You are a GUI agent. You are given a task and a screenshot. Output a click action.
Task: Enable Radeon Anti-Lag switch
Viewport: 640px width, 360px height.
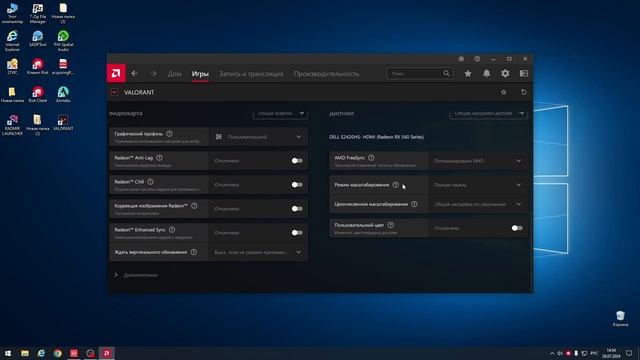297,161
